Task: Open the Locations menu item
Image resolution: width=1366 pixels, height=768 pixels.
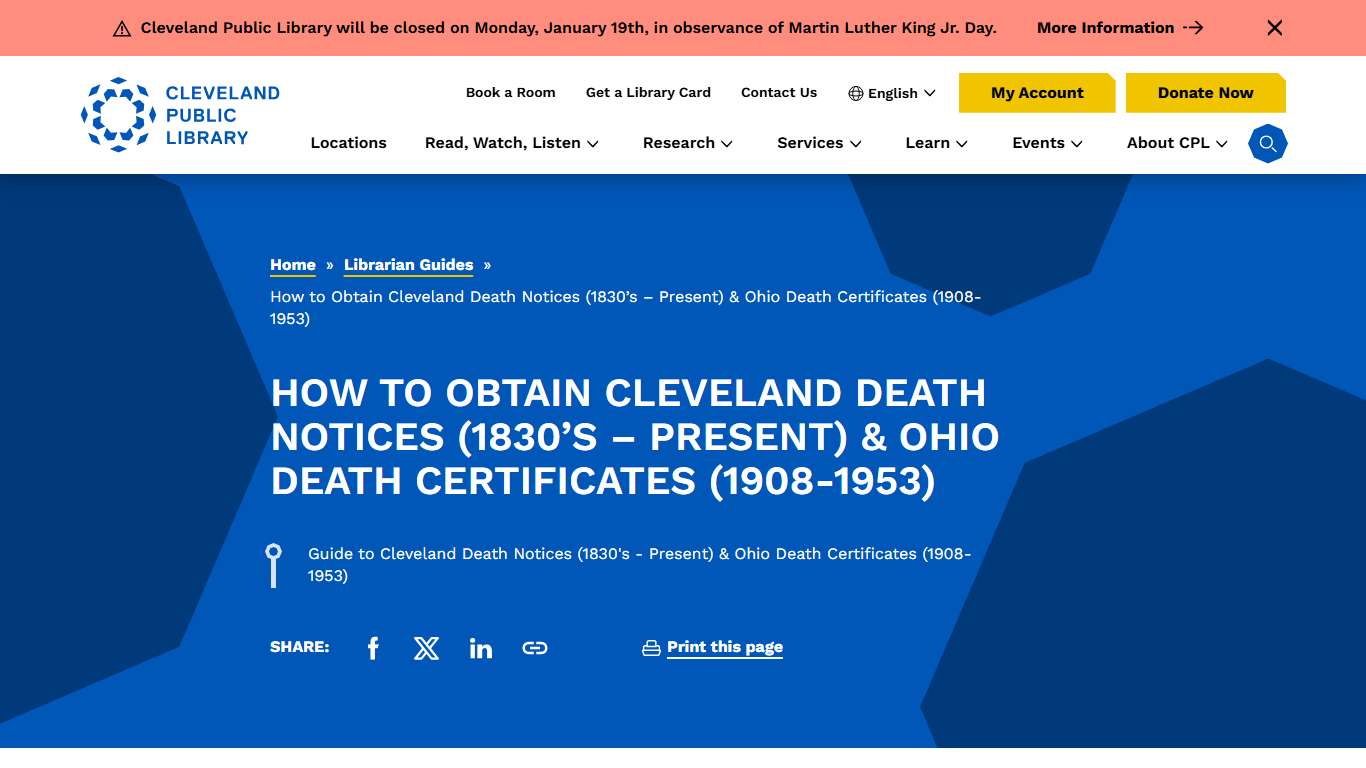Action: [348, 143]
